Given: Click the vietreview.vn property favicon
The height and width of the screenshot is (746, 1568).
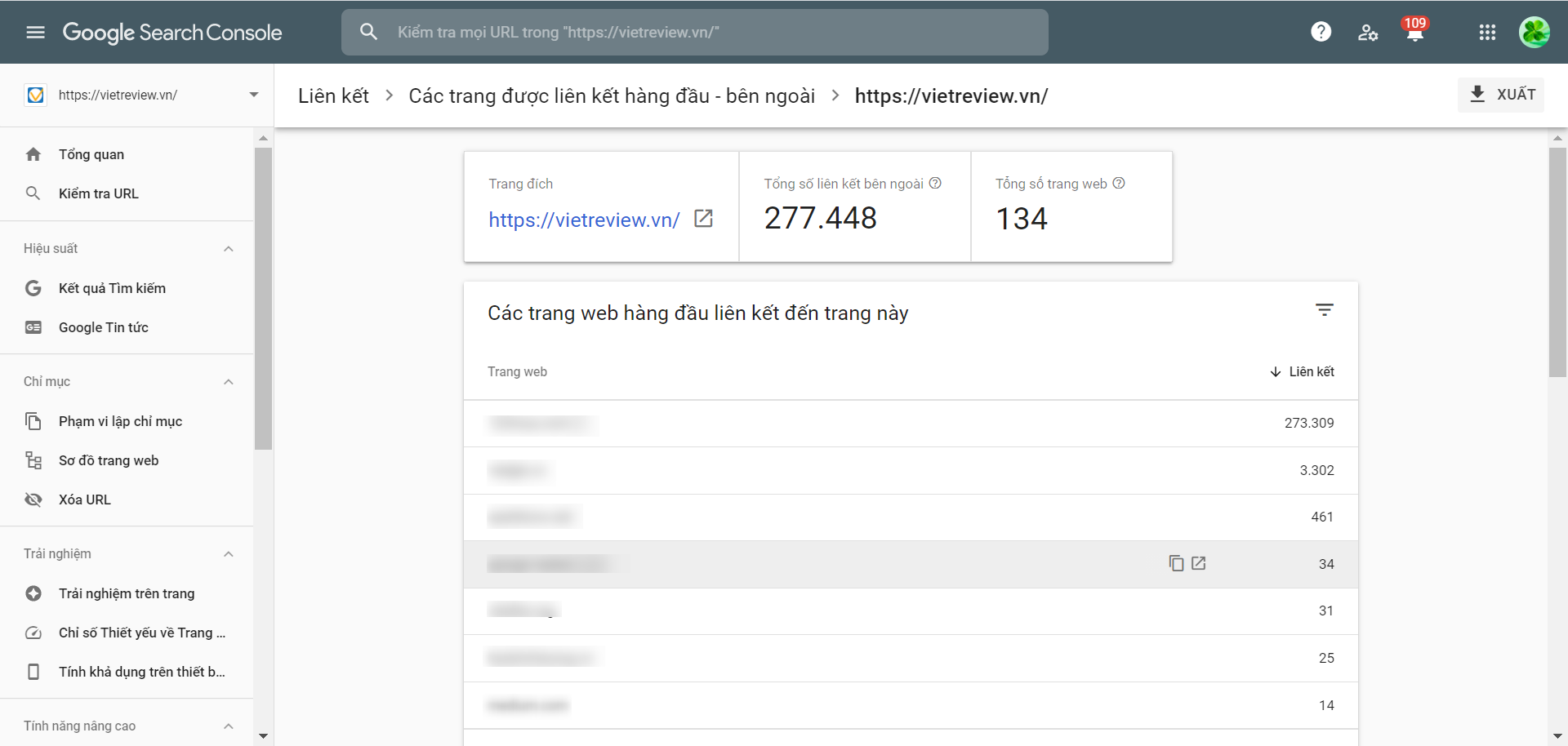Looking at the screenshot, I should (x=36, y=95).
